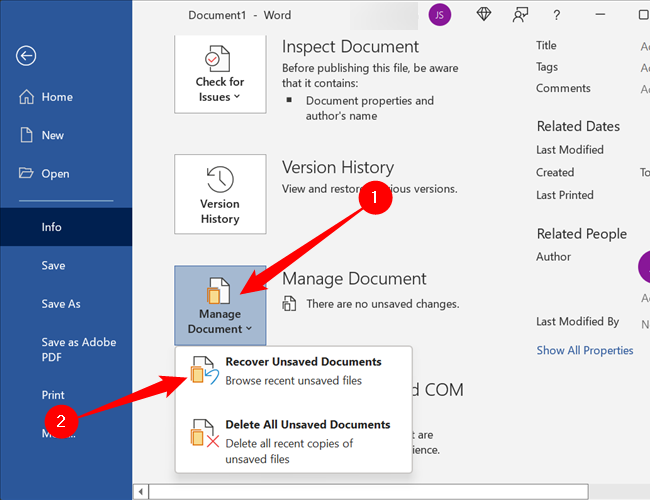Screen dimensions: 650x500
Task: Click the Tags property label
Action: click(547, 67)
